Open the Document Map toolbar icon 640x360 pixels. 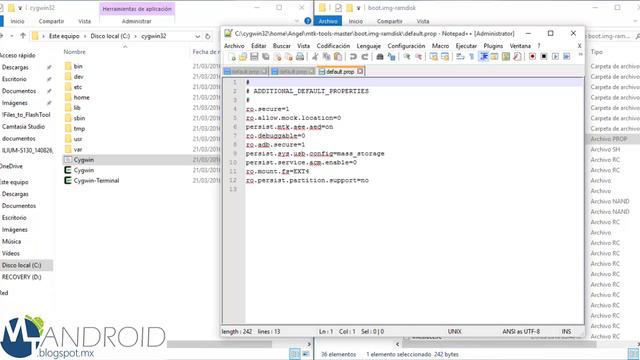click(506, 57)
